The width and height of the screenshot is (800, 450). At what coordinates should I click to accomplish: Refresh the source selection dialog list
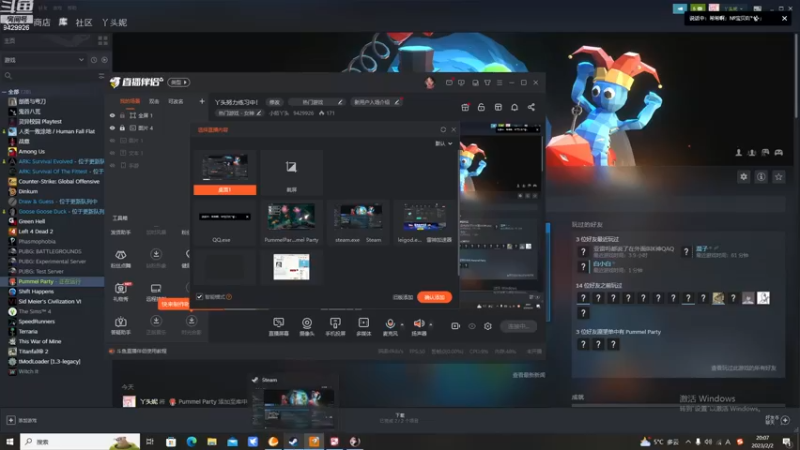pos(443,130)
